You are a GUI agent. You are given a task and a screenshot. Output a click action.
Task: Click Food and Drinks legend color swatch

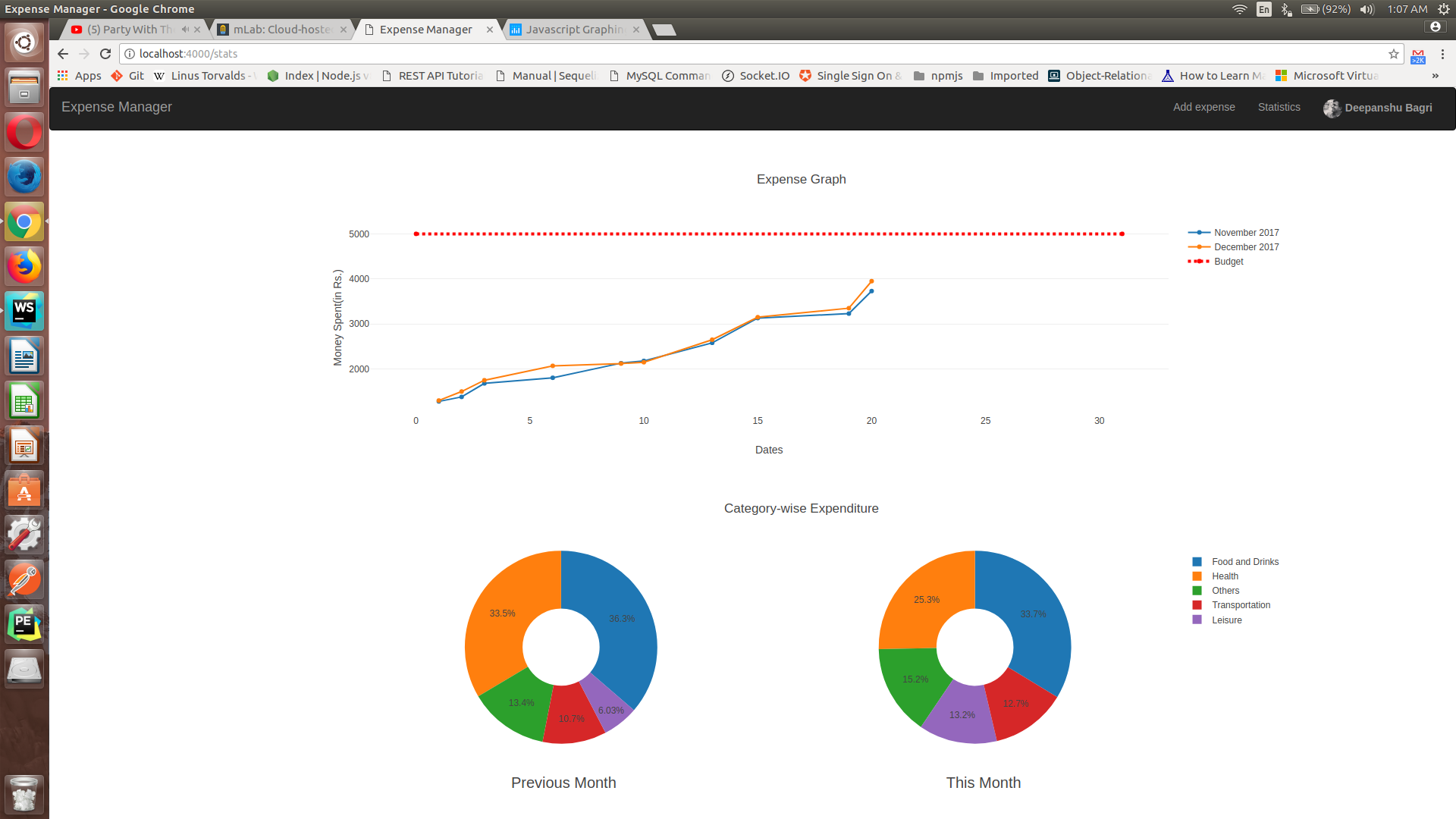pos(1197,562)
